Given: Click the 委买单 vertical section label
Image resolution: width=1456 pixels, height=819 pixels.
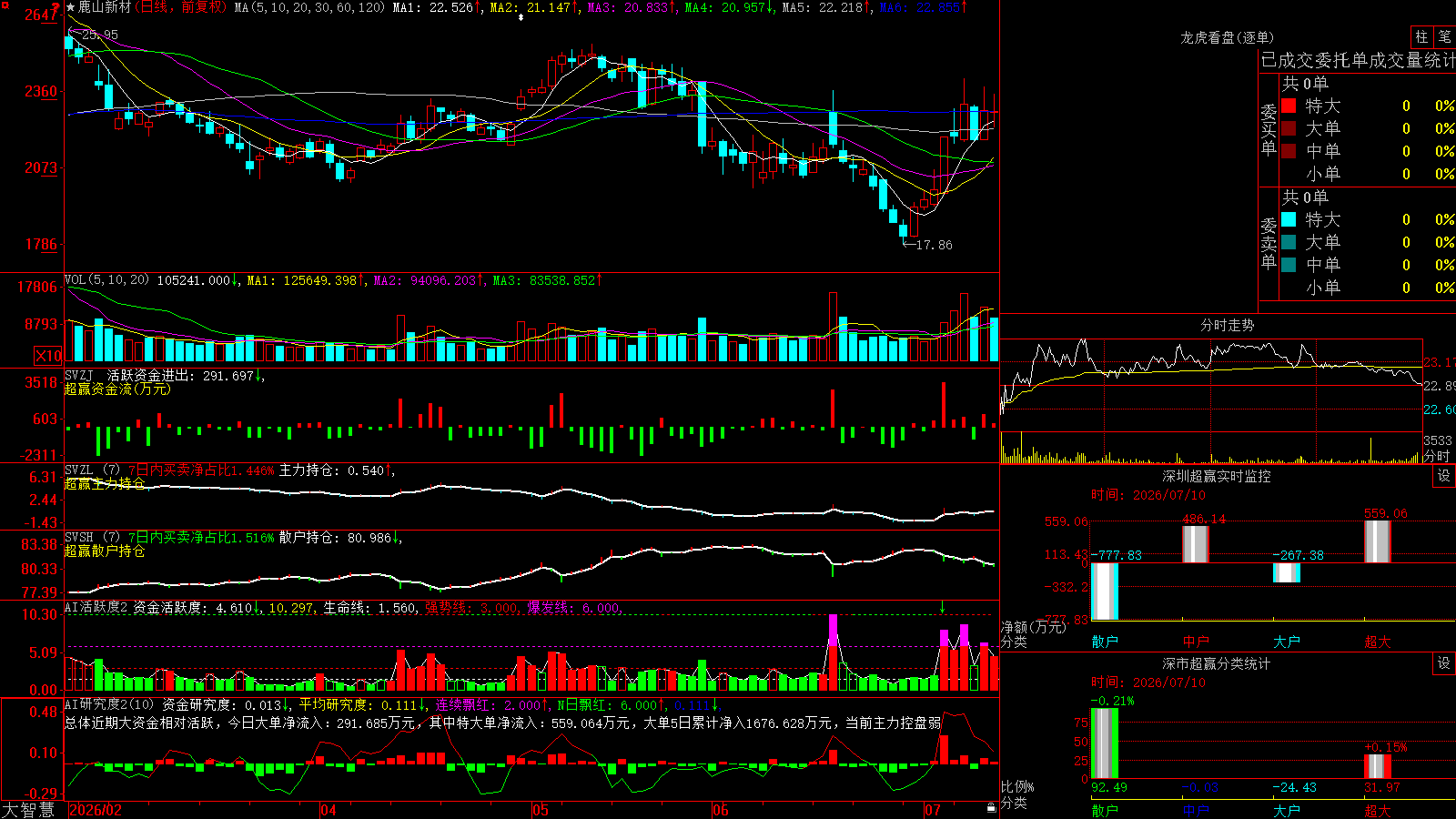Looking at the screenshot, I should [x=1269, y=129].
